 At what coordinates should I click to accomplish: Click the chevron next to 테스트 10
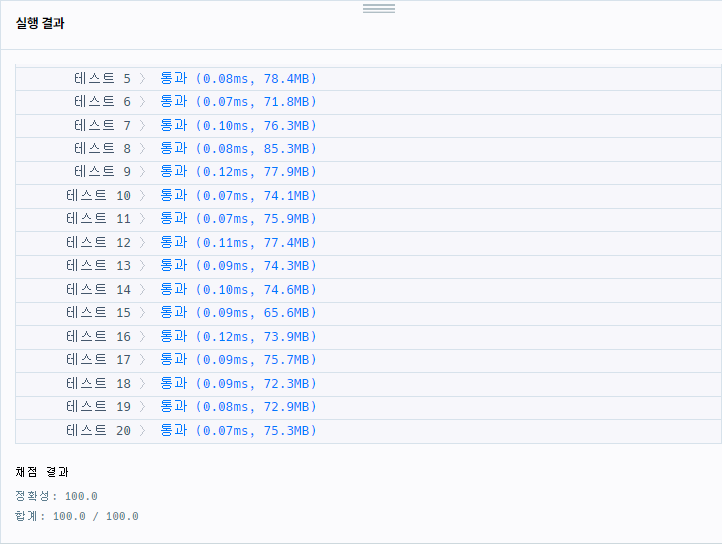coord(142,196)
